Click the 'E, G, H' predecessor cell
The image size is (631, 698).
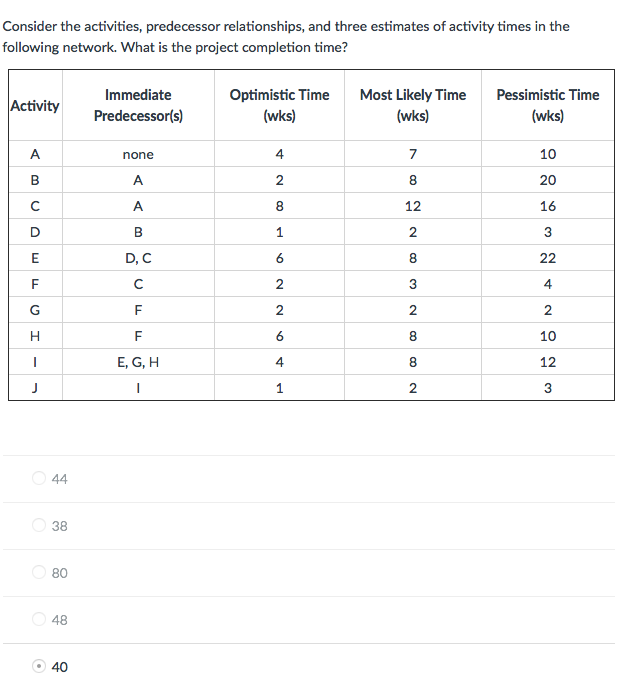click(x=138, y=363)
